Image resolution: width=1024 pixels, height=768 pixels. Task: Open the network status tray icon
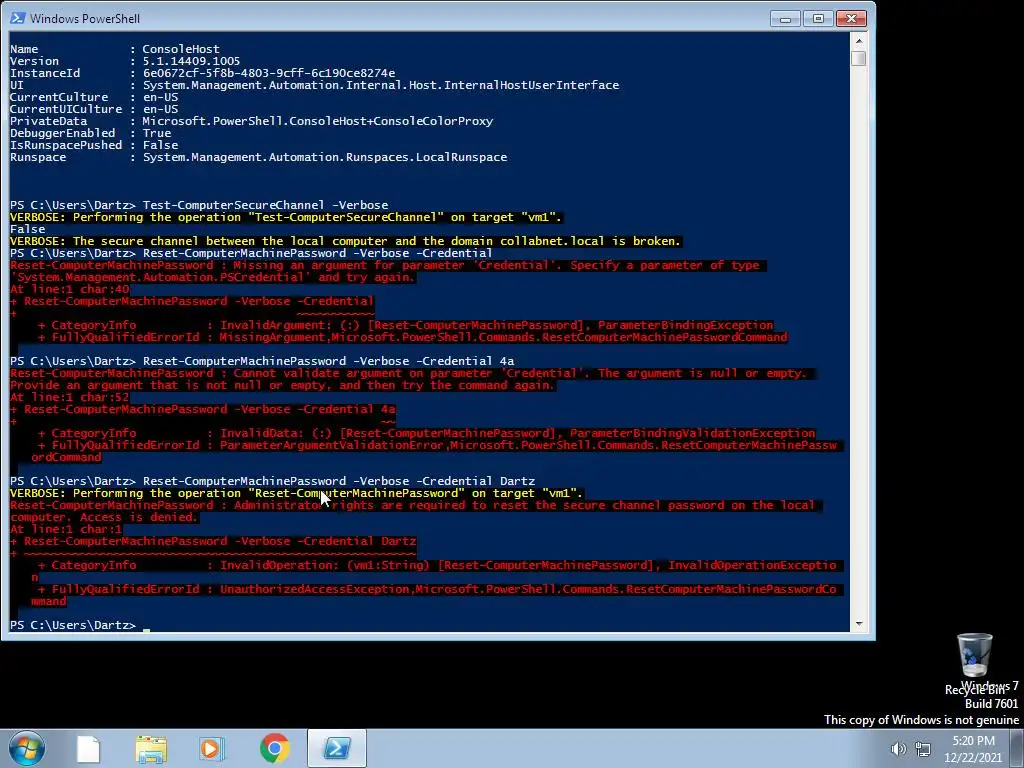coord(923,749)
